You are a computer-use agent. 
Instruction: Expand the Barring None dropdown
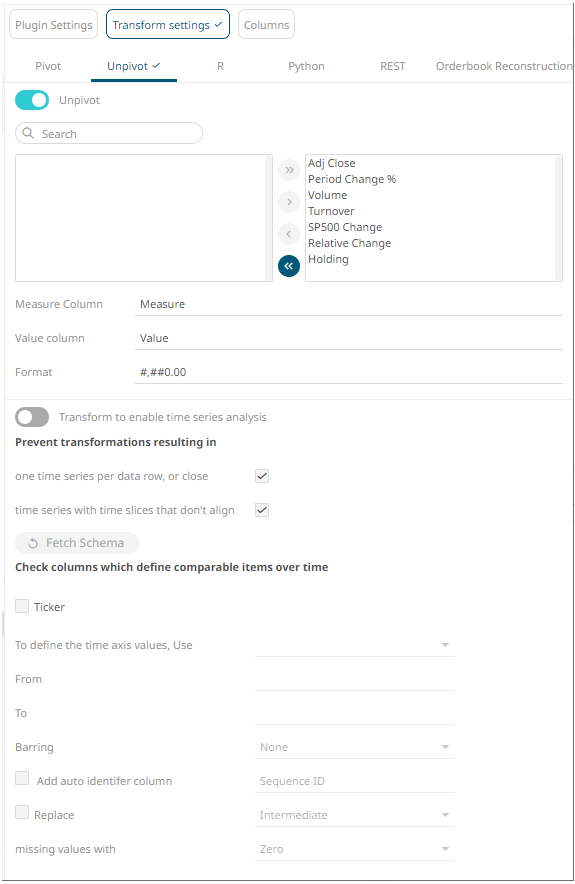355,747
